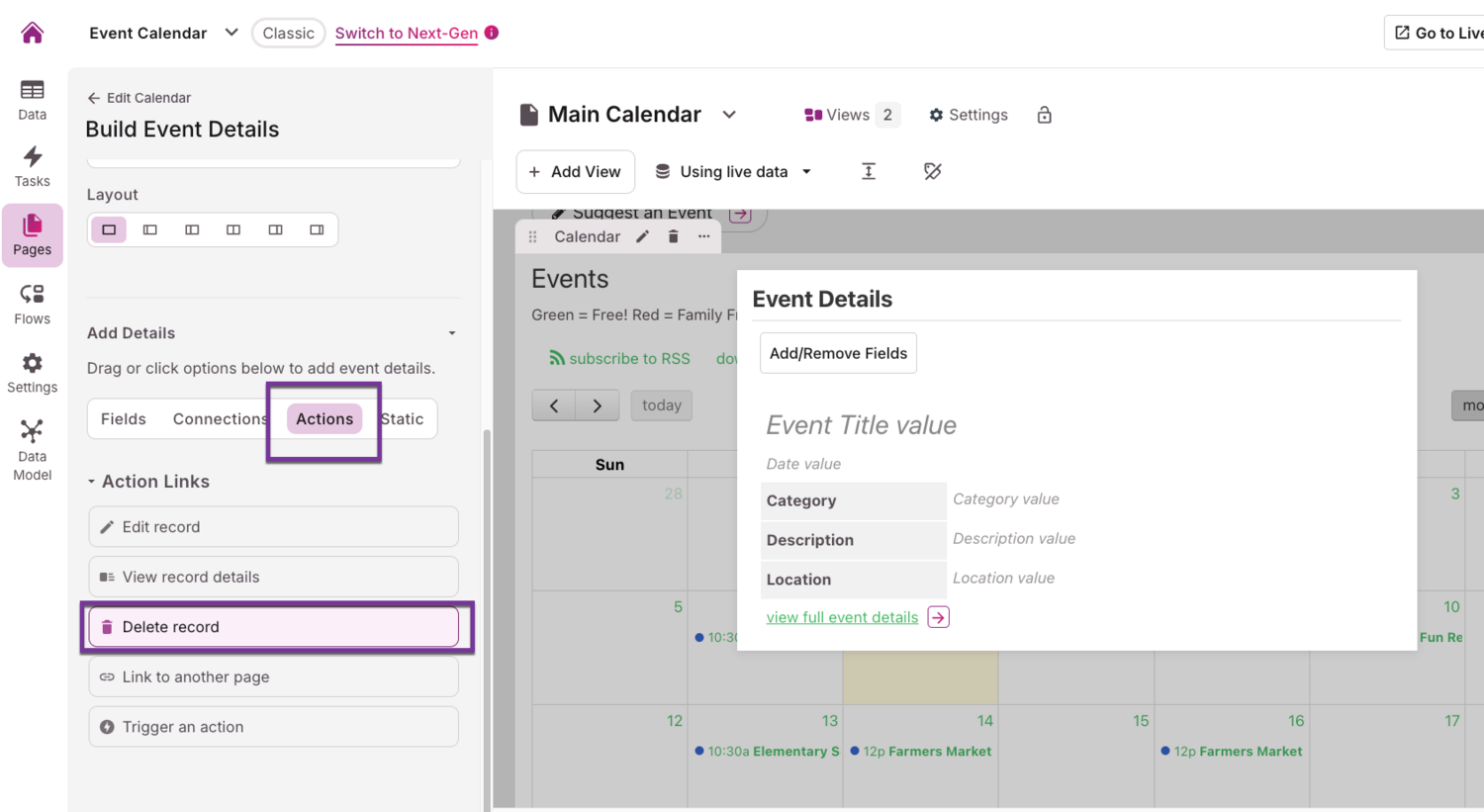This screenshot has height=812, width=1484.
Task: Open the Main Calendar page dropdown
Action: pos(729,115)
